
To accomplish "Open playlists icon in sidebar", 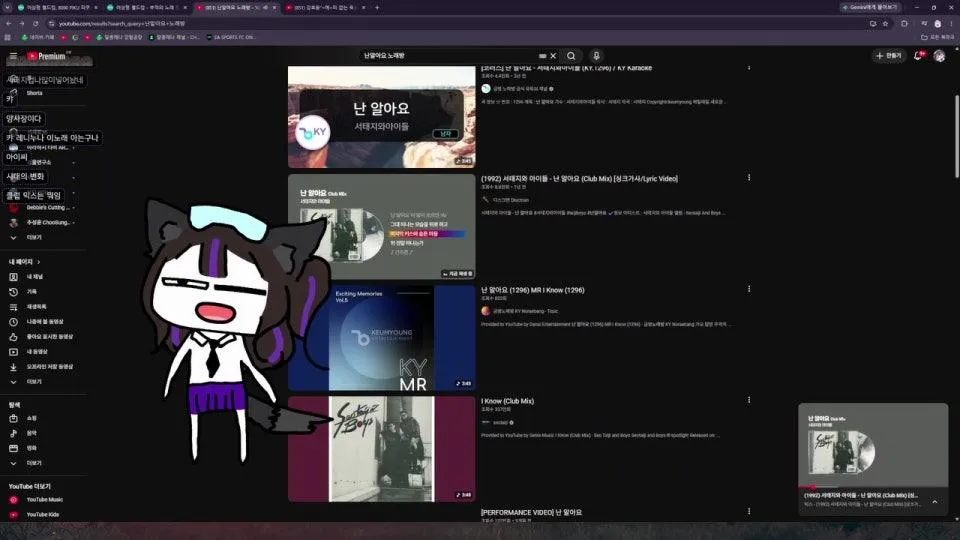I will tap(13, 307).
